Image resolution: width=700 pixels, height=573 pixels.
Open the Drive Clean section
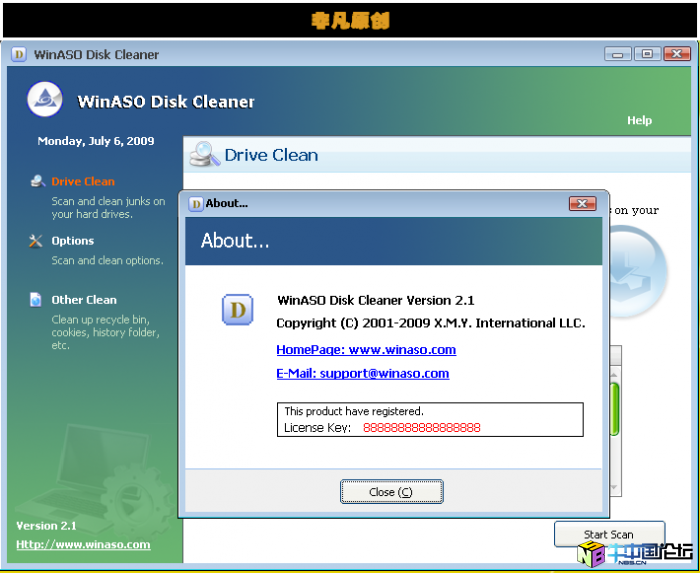click(83, 181)
